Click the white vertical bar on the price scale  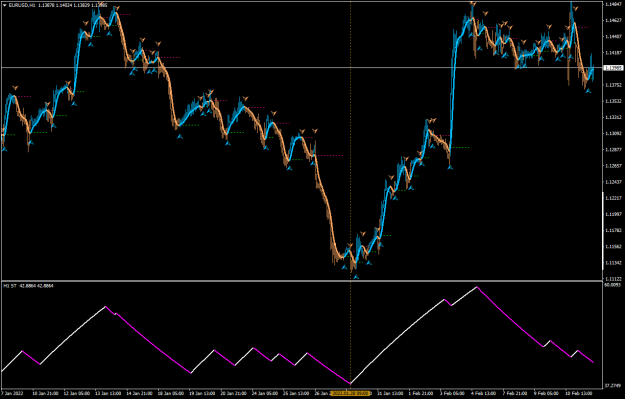coord(603,232)
